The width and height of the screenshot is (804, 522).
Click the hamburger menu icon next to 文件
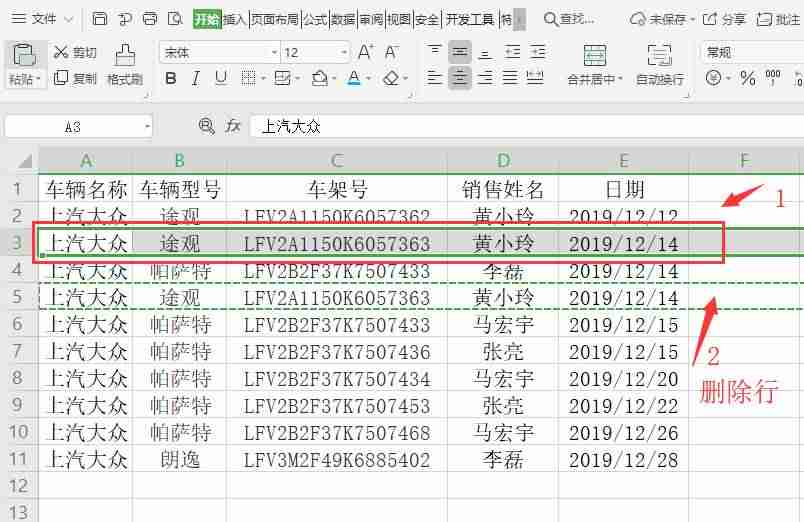click(18, 19)
